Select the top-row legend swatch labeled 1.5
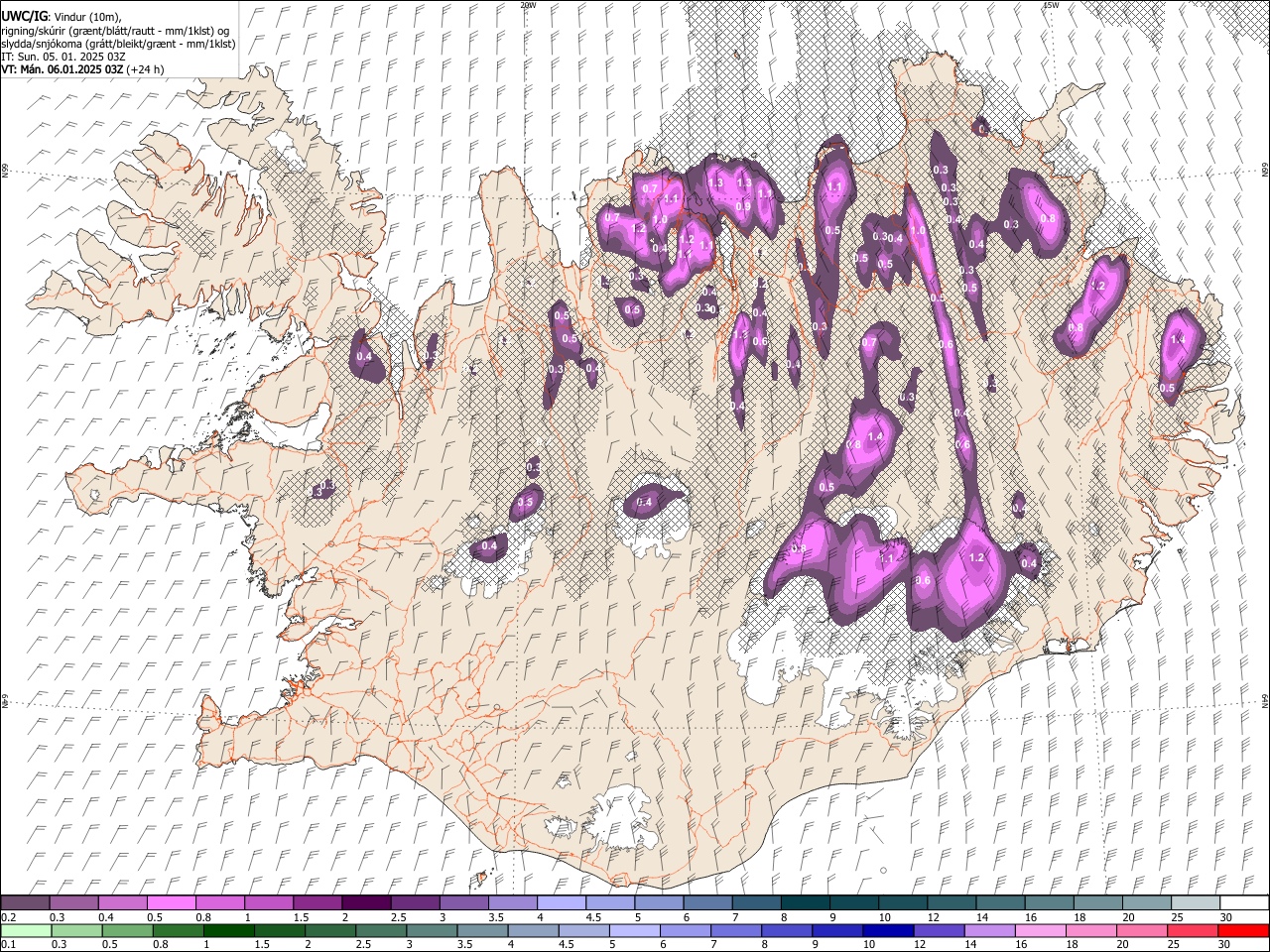The image size is (1270, 952). (x=317, y=903)
